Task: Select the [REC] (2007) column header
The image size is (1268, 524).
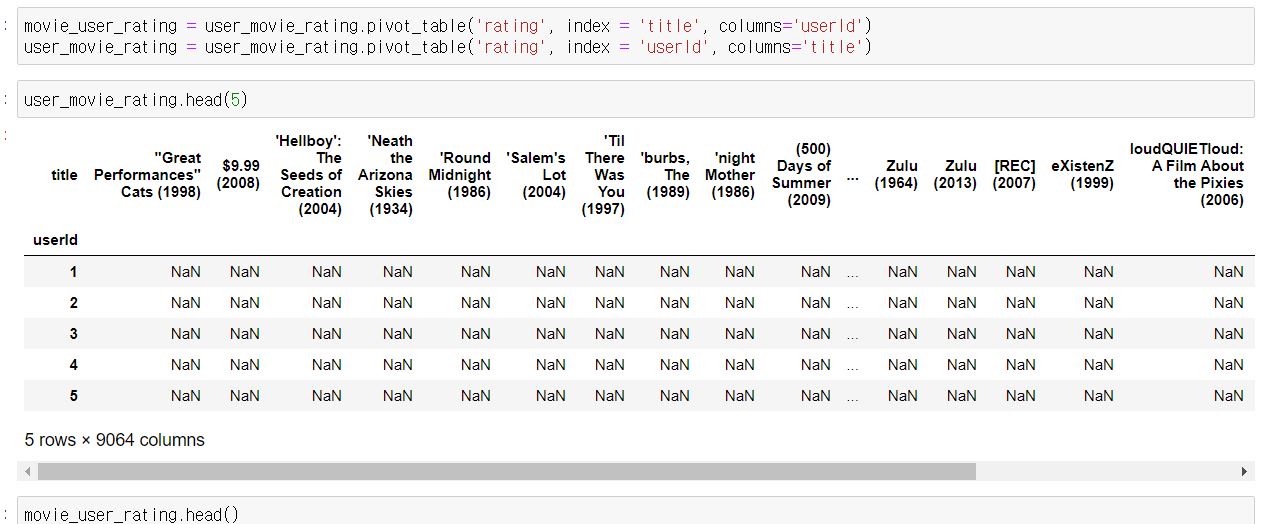Action: click(x=1014, y=175)
